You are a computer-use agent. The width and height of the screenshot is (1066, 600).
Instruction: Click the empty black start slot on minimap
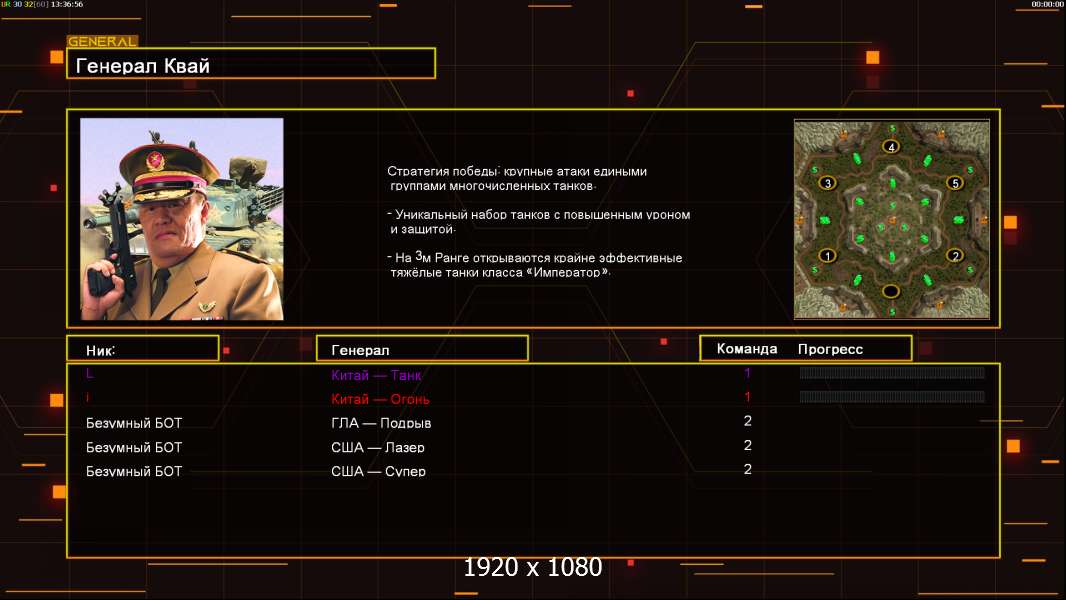tap(891, 292)
